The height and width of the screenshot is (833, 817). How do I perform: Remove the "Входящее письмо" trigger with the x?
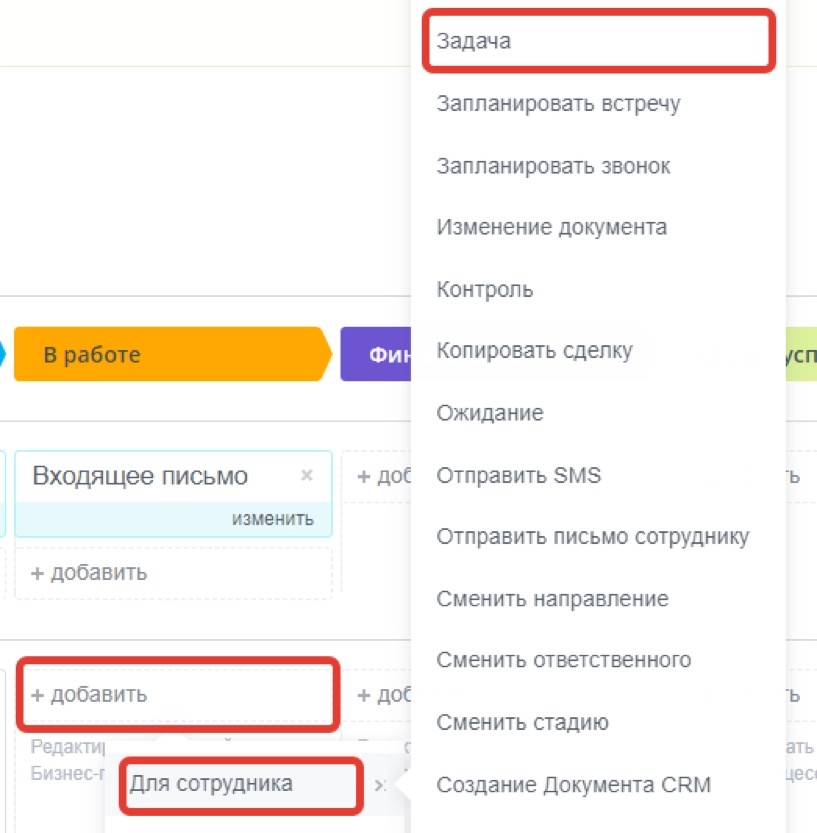pyautogui.click(x=307, y=476)
